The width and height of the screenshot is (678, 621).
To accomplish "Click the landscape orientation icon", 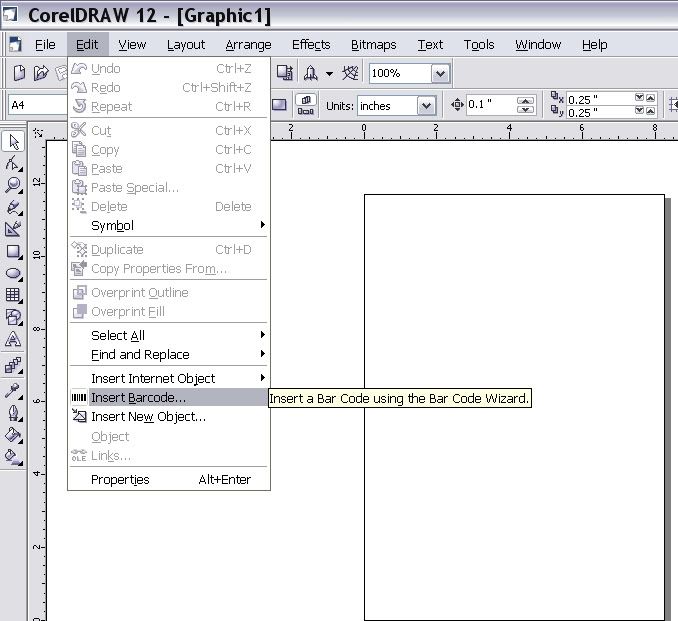I will coord(279,105).
